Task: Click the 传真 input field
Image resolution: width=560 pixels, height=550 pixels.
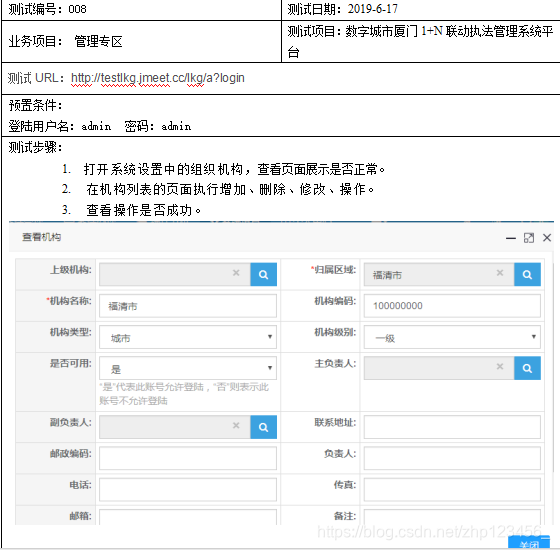Action: click(452, 490)
